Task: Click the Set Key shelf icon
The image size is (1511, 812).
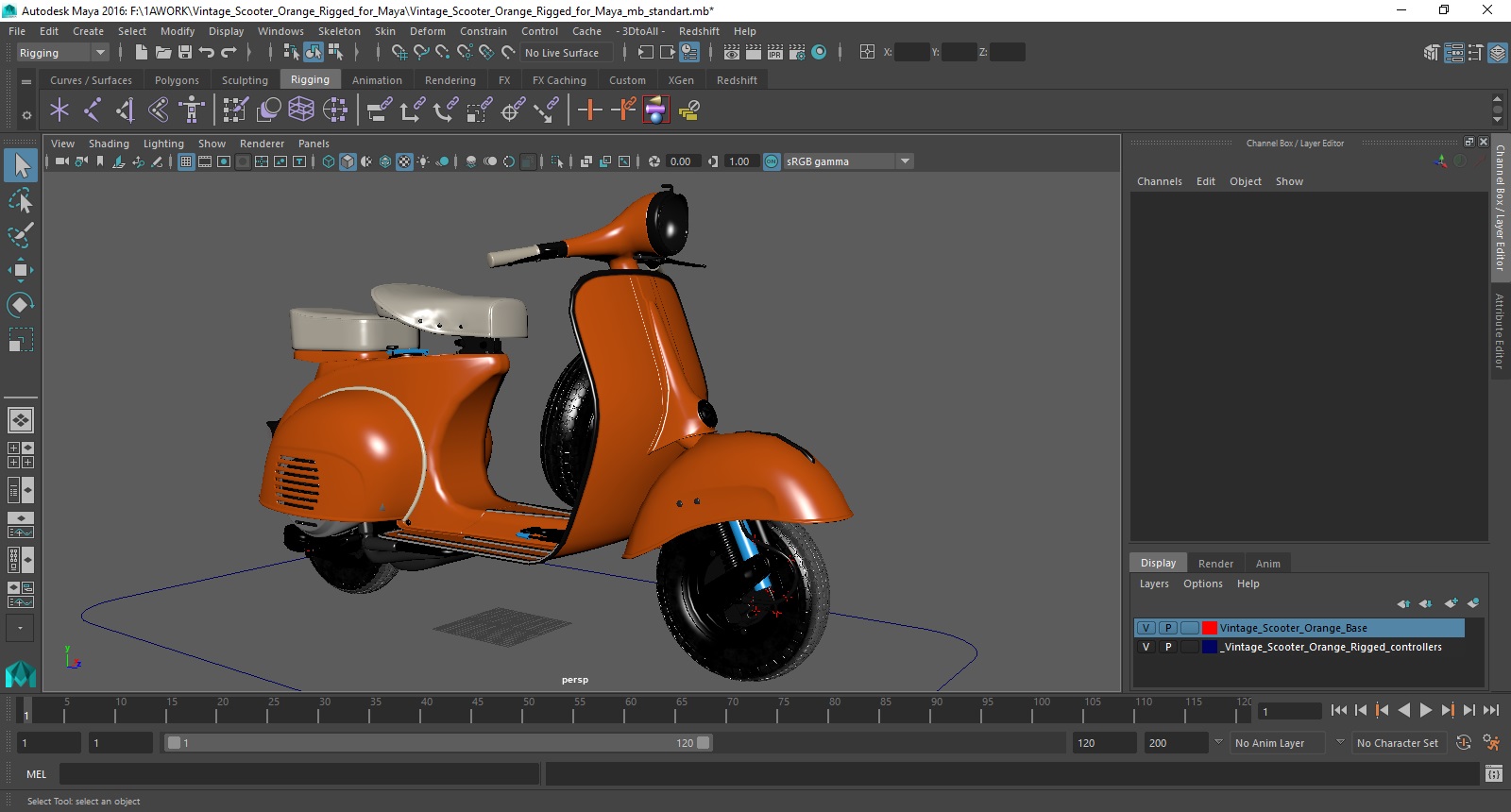Action: click(x=590, y=110)
